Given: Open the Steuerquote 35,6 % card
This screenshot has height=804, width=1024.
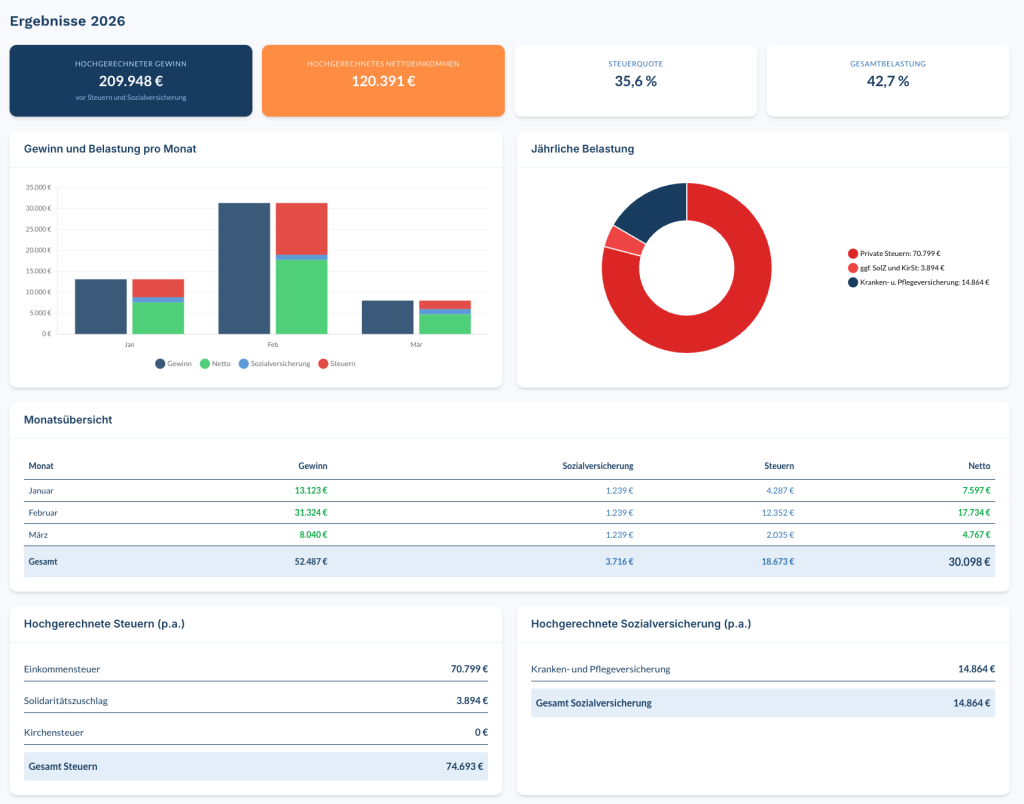Looking at the screenshot, I should 635,80.
